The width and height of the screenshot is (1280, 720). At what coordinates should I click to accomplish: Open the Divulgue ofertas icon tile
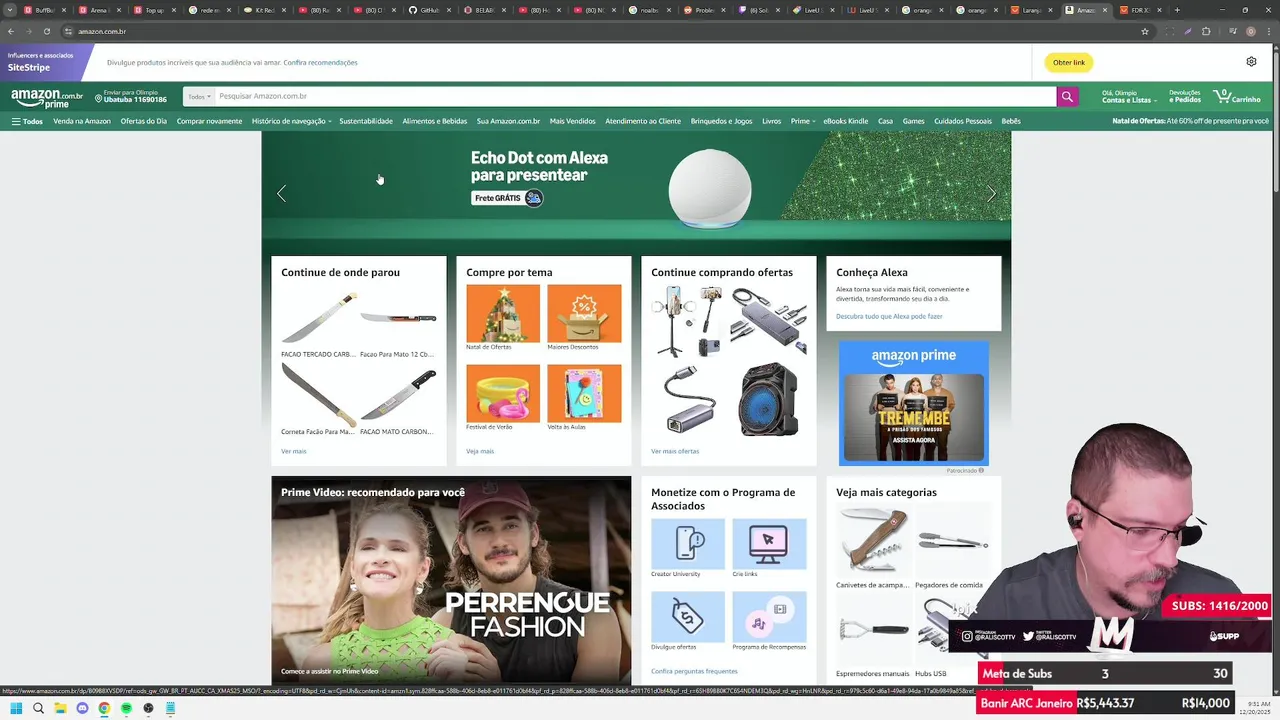[688, 617]
